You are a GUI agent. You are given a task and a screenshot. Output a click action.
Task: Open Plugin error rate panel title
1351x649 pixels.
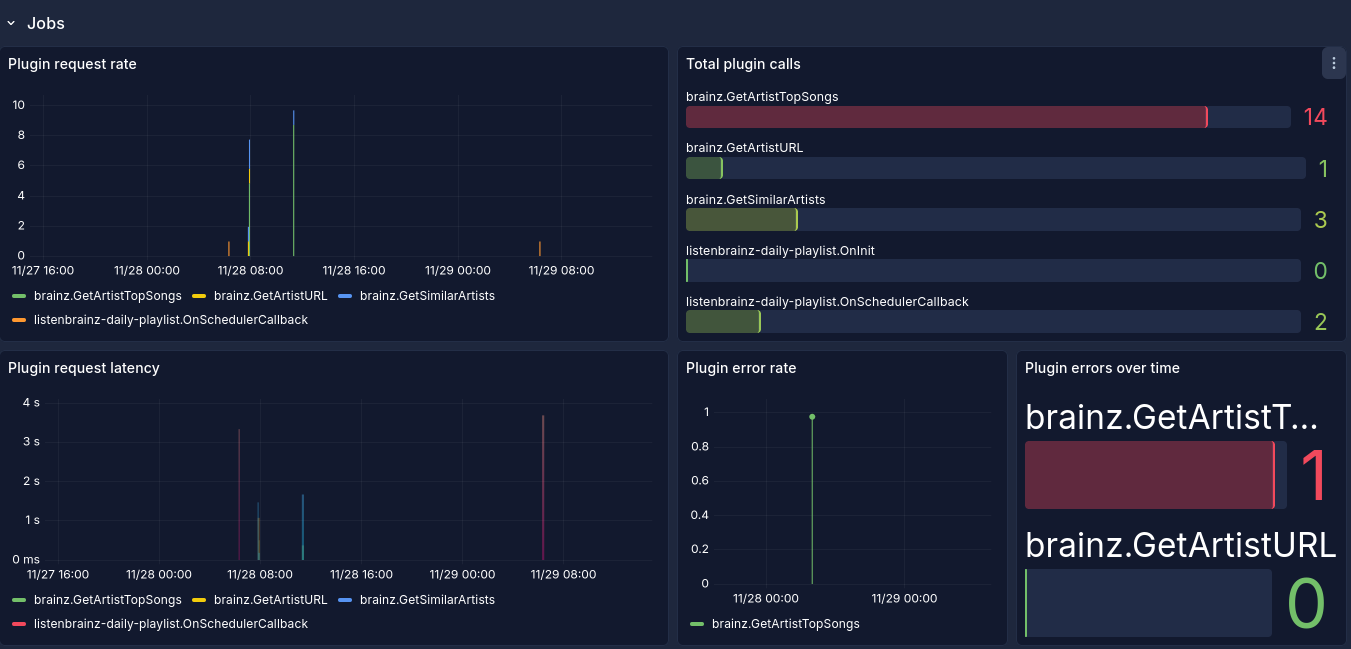tap(741, 368)
